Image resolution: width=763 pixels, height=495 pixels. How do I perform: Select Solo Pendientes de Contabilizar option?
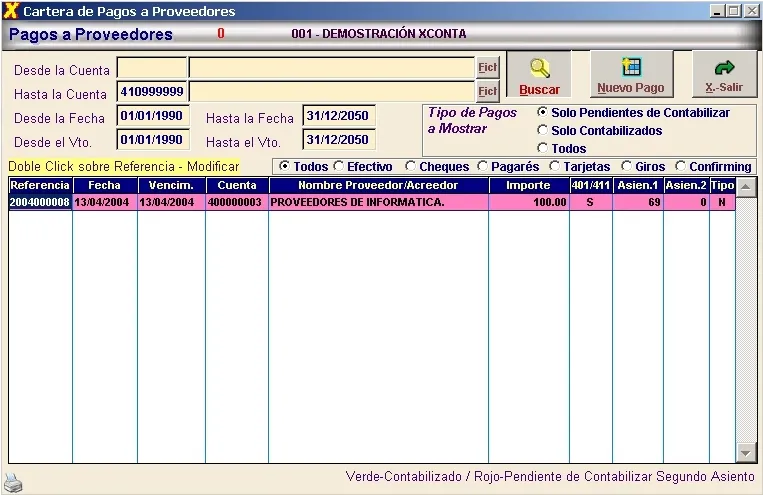click(x=543, y=113)
